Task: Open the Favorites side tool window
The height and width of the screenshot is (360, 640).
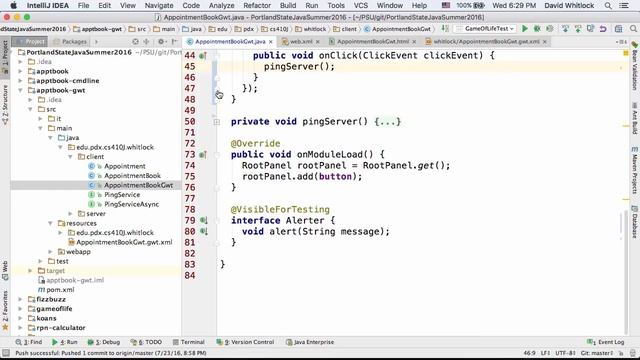Action: pyautogui.click(x=4, y=310)
